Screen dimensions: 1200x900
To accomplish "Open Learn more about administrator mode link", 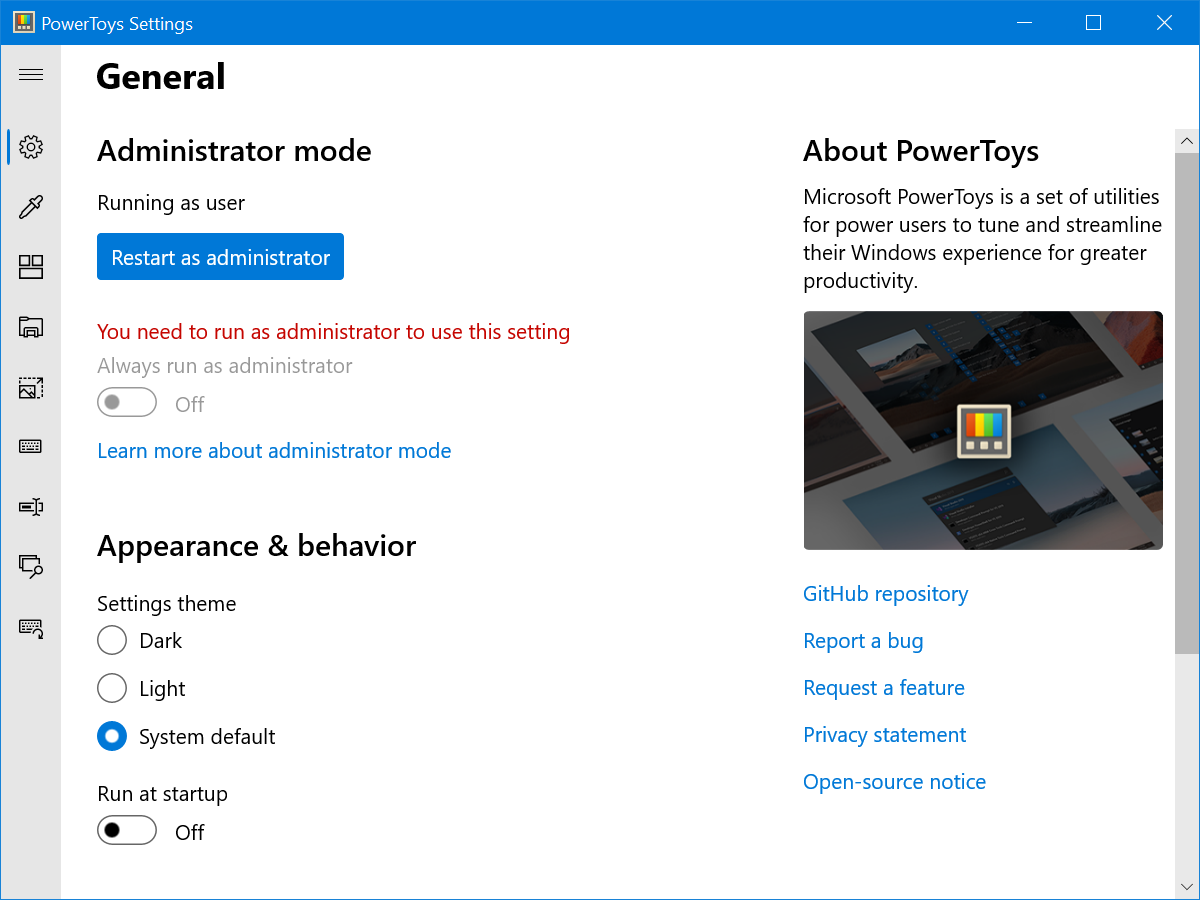I will point(274,451).
